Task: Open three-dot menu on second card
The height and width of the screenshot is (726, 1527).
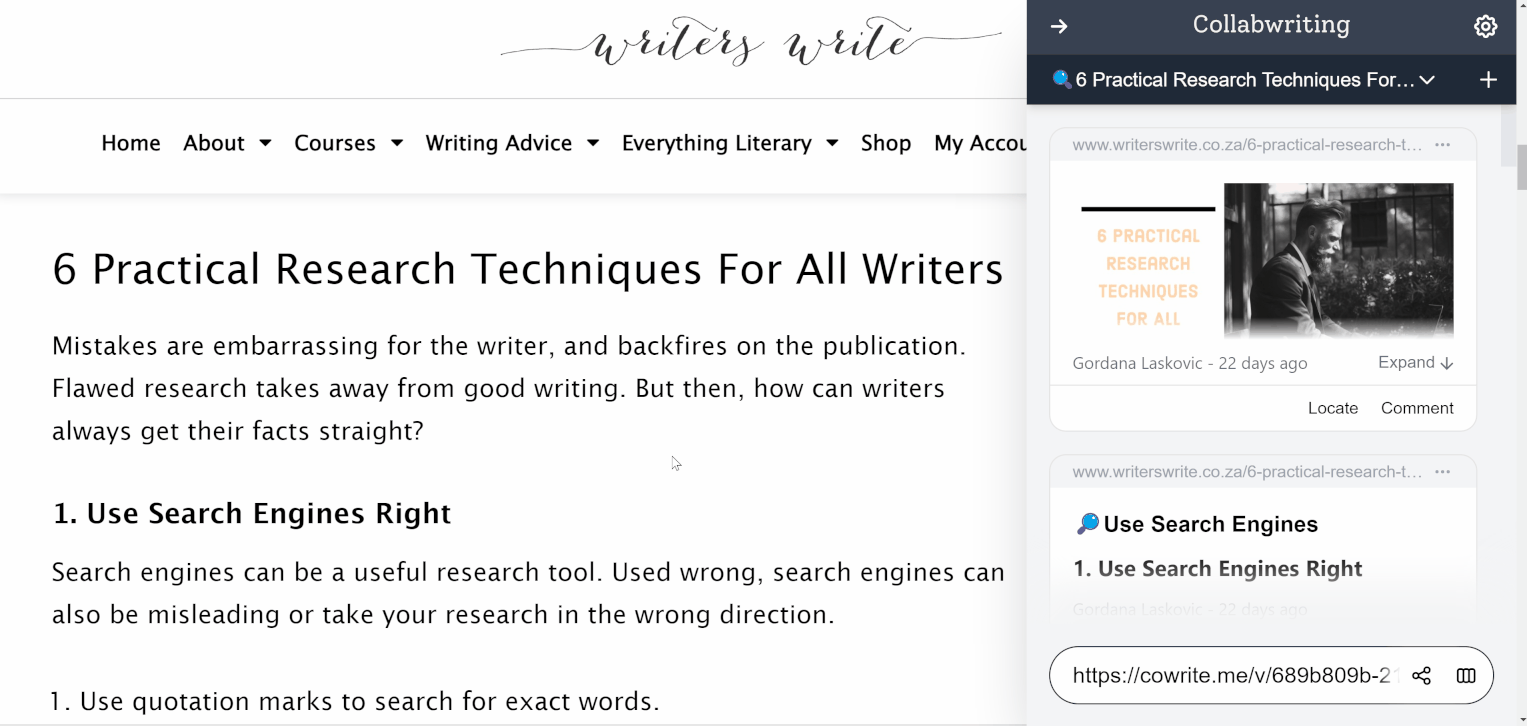Action: pyautogui.click(x=1442, y=472)
